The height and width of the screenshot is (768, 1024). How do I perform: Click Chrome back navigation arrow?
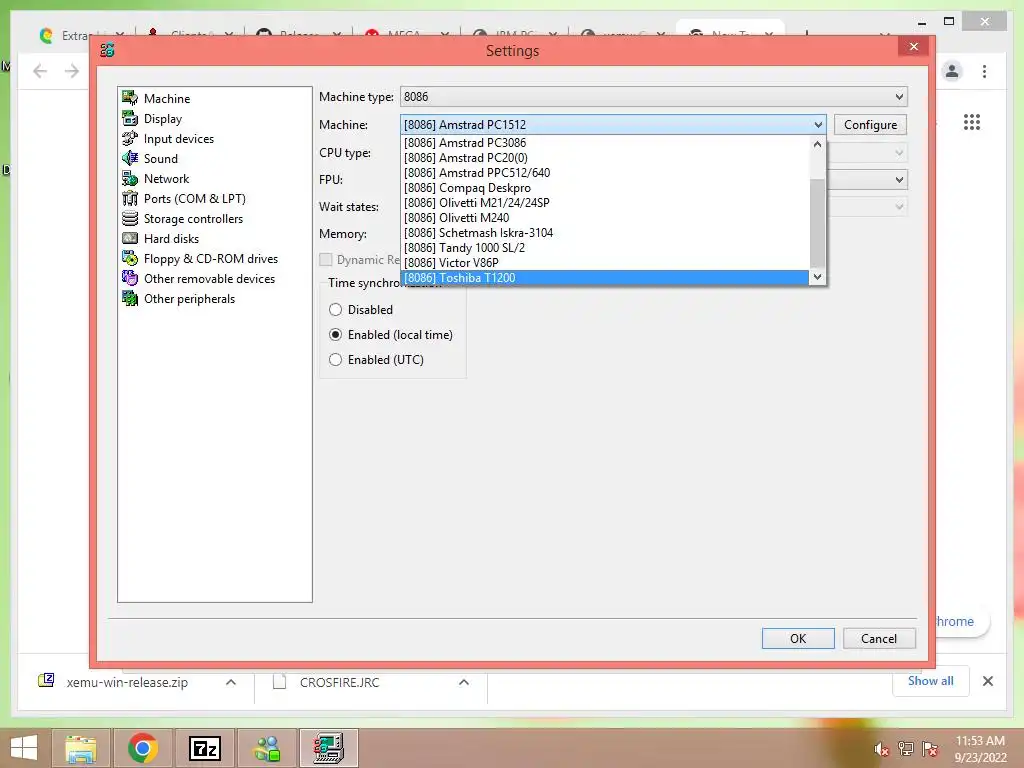tap(40, 71)
